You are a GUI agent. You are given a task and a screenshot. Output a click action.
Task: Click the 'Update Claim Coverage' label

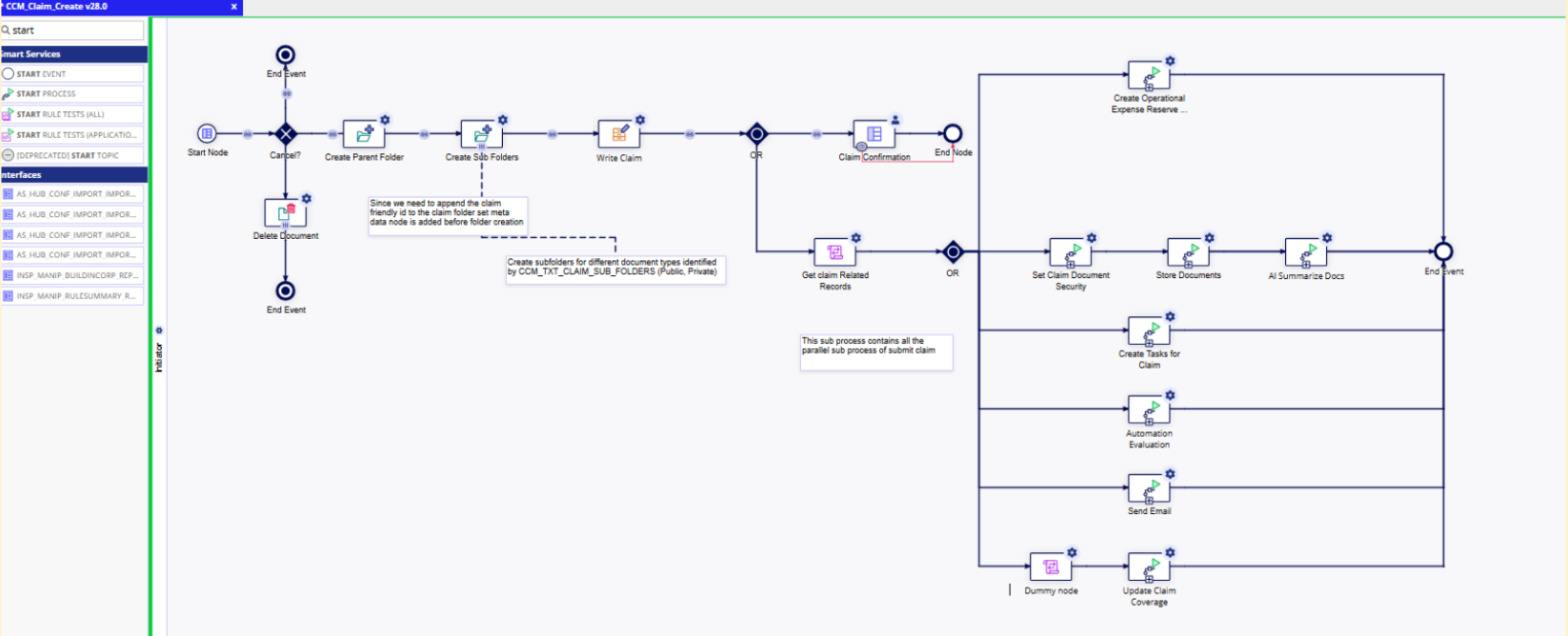[1149, 596]
